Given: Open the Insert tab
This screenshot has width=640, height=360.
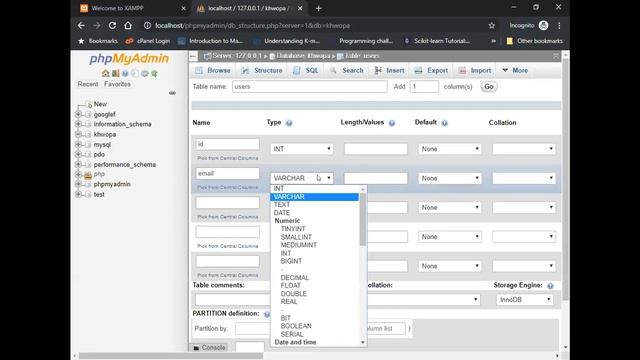Looking at the screenshot, I should [389, 70].
